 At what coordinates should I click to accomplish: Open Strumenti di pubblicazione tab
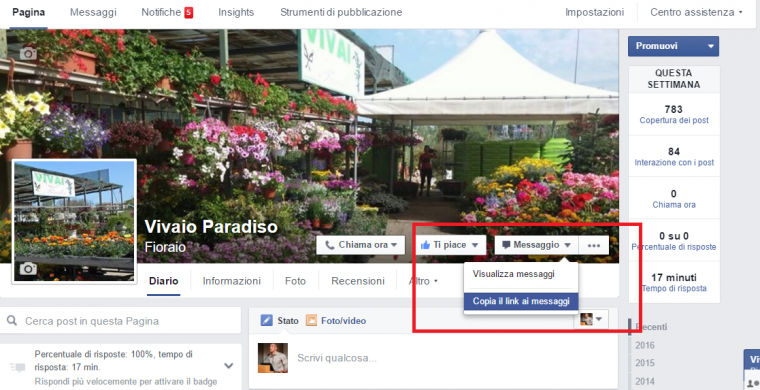tap(341, 13)
